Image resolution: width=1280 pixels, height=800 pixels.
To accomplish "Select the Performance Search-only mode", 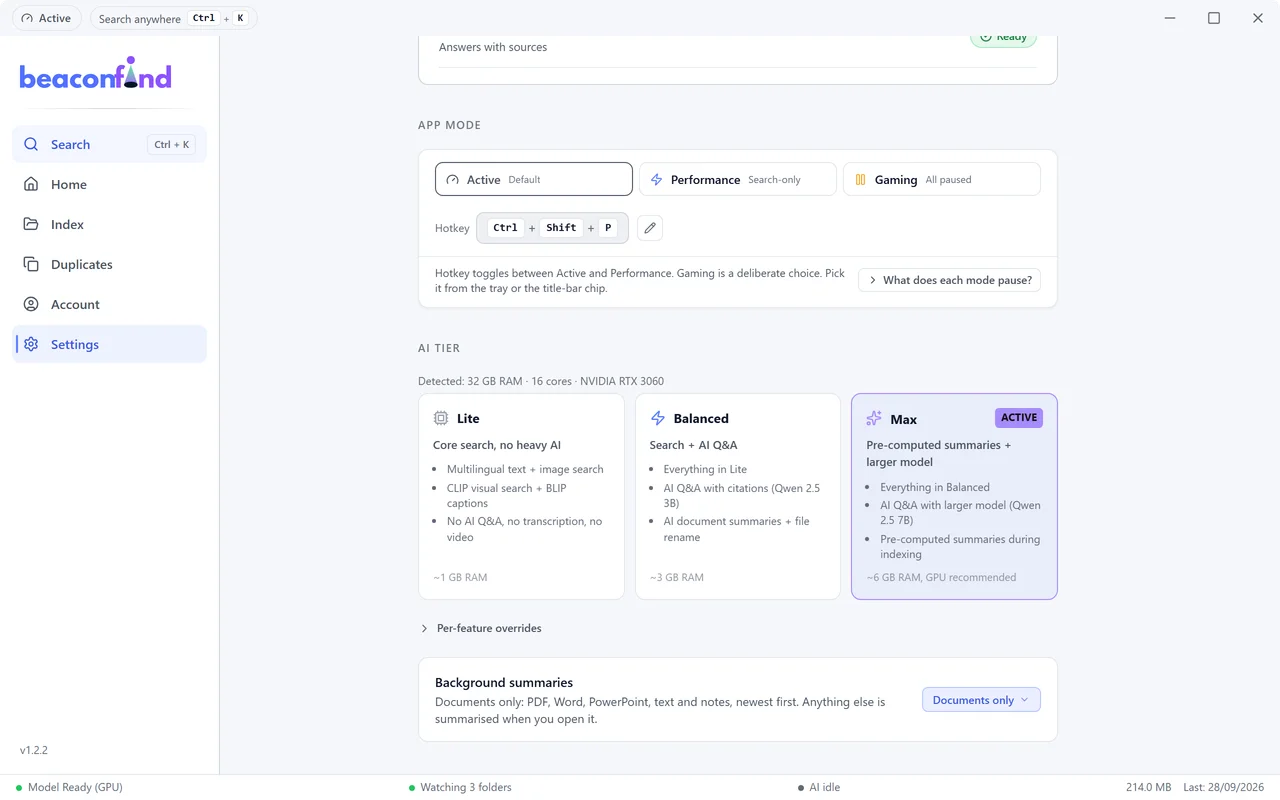I will coord(738,180).
